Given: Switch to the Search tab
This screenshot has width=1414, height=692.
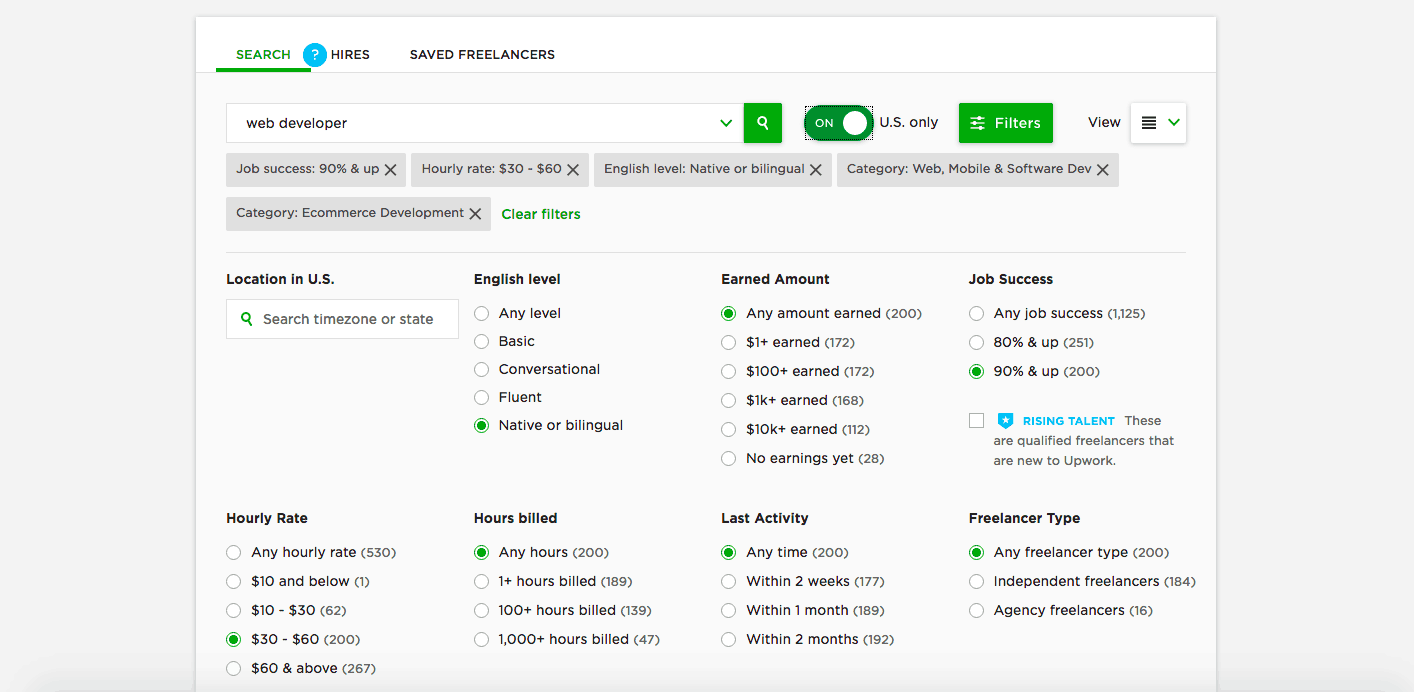Looking at the screenshot, I should [x=263, y=55].
